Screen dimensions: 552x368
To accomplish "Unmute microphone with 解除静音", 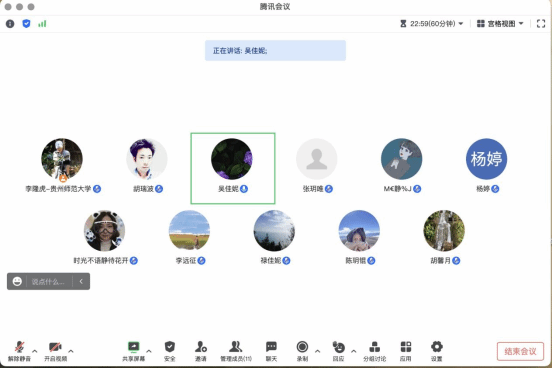I will click(19, 351).
